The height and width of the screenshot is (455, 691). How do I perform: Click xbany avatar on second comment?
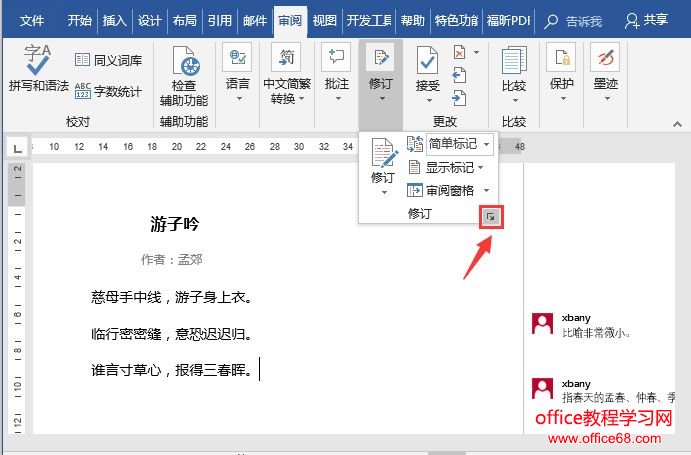pos(542,388)
